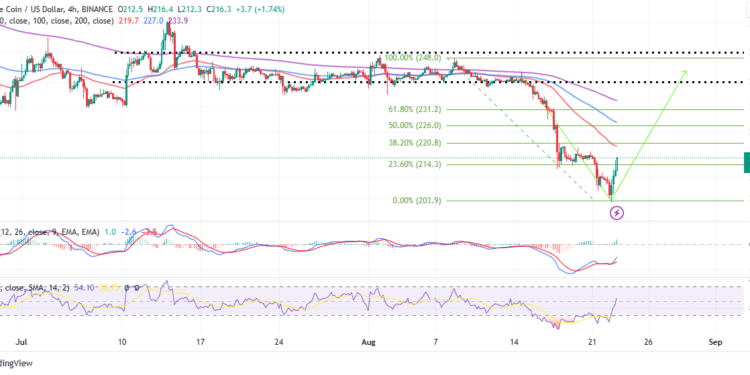Click the 14 date label on the time axis
This screenshot has width=750, height=375.
pos(514,342)
